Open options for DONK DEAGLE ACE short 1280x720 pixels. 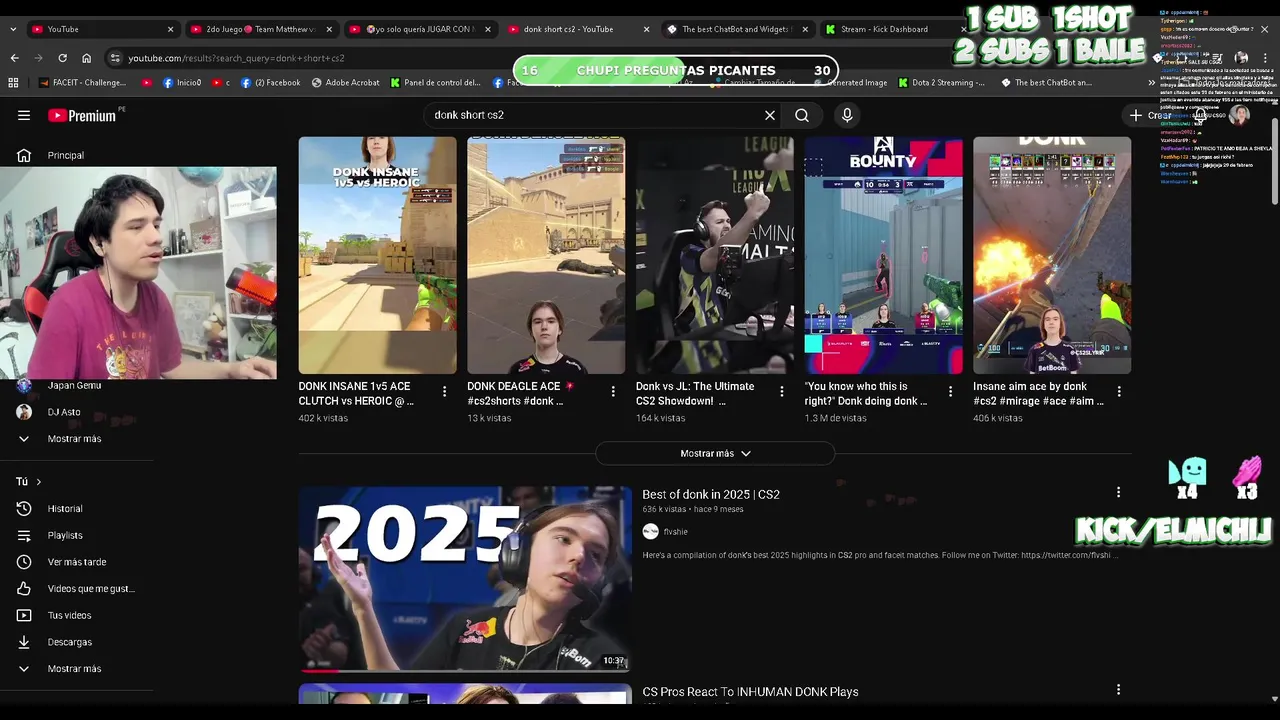613,392
